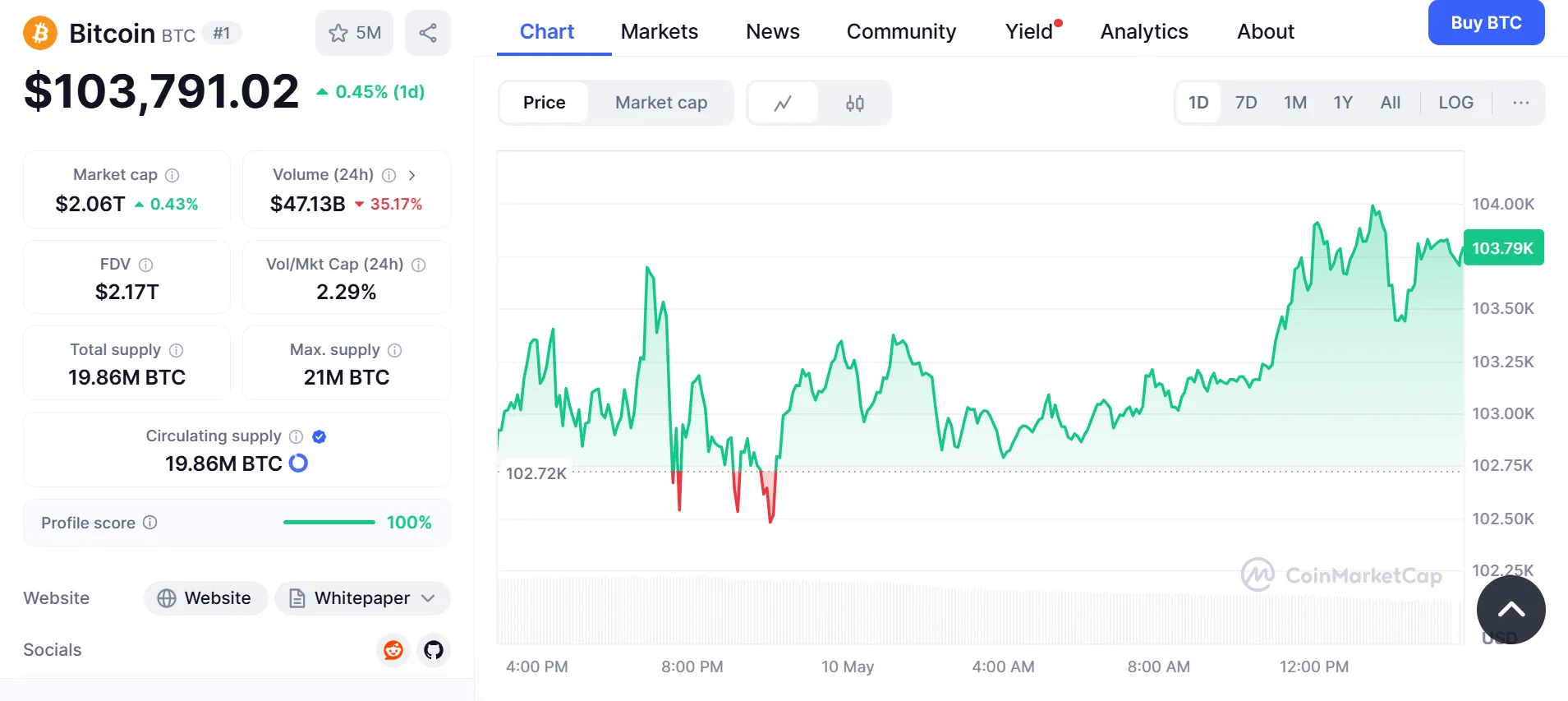The height and width of the screenshot is (701, 1568).
Task: Expand Volume (24h) details chevron
Action: click(x=412, y=175)
